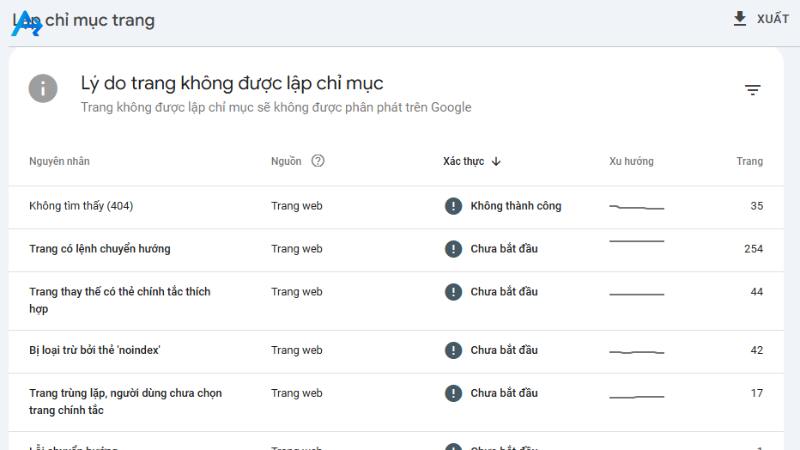
Task: Click the chỉ mục trang page title
Action: pos(99,20)
